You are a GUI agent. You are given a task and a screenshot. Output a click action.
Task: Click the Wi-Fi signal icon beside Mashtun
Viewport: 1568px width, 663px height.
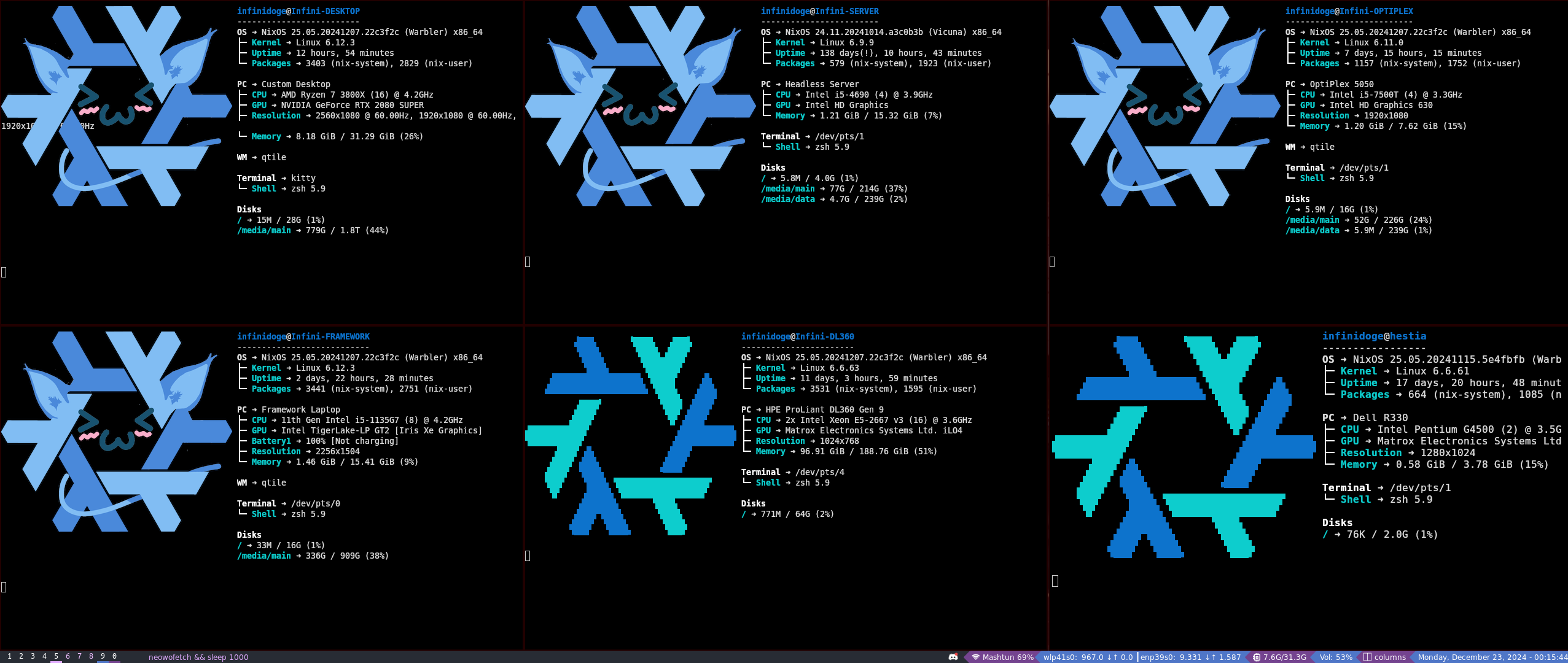(x=975, y=657)
